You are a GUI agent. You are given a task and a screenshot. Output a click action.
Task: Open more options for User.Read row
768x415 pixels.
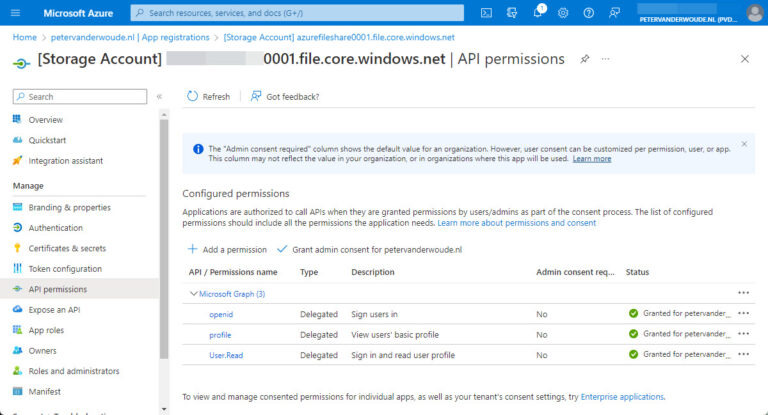pos(743,355)
